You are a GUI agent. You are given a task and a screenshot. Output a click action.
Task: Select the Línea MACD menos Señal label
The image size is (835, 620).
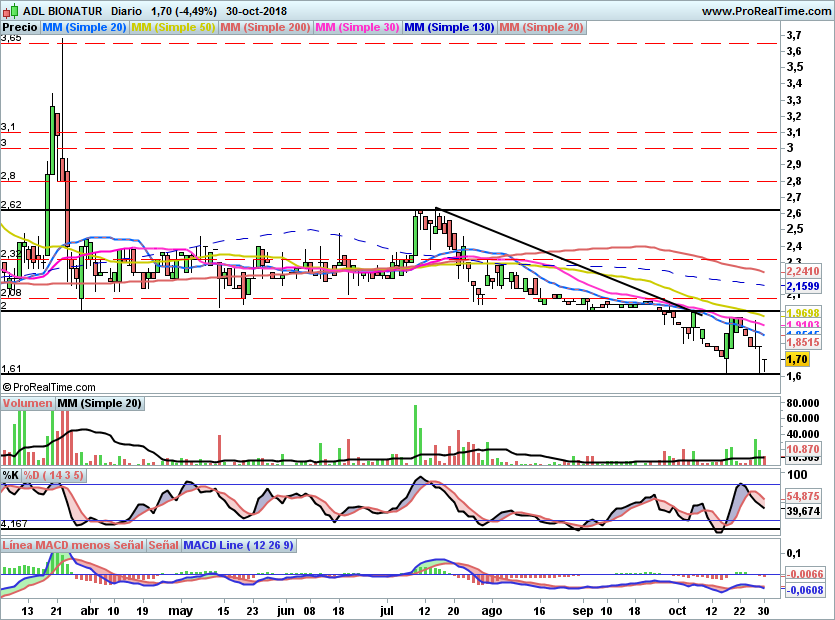click(x=73, y=545)
